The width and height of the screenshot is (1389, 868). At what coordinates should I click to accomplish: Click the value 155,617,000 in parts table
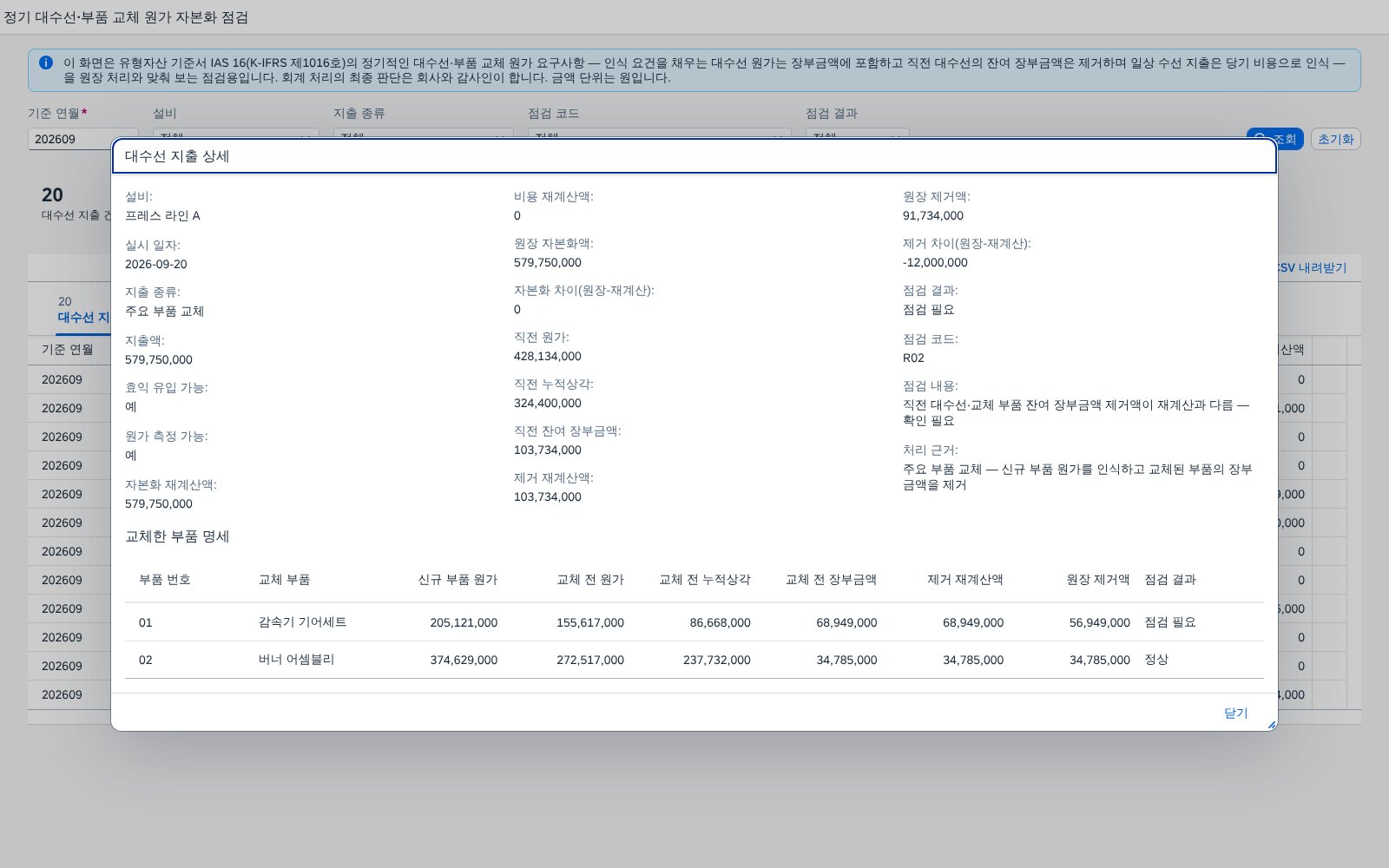point(590,622)
